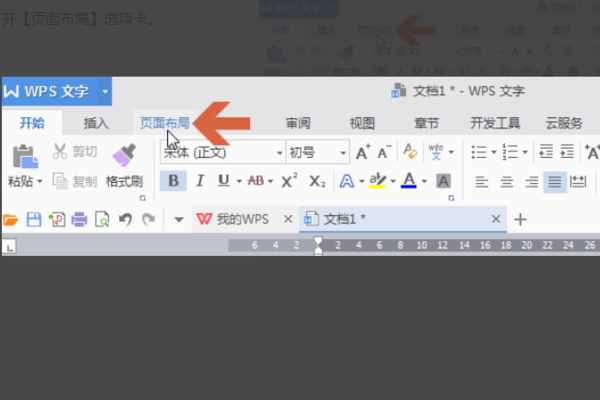The height and width of the screenshot is (400, 600).
Task: Open the 页面布局 ribbon tab
Action: 165,123
